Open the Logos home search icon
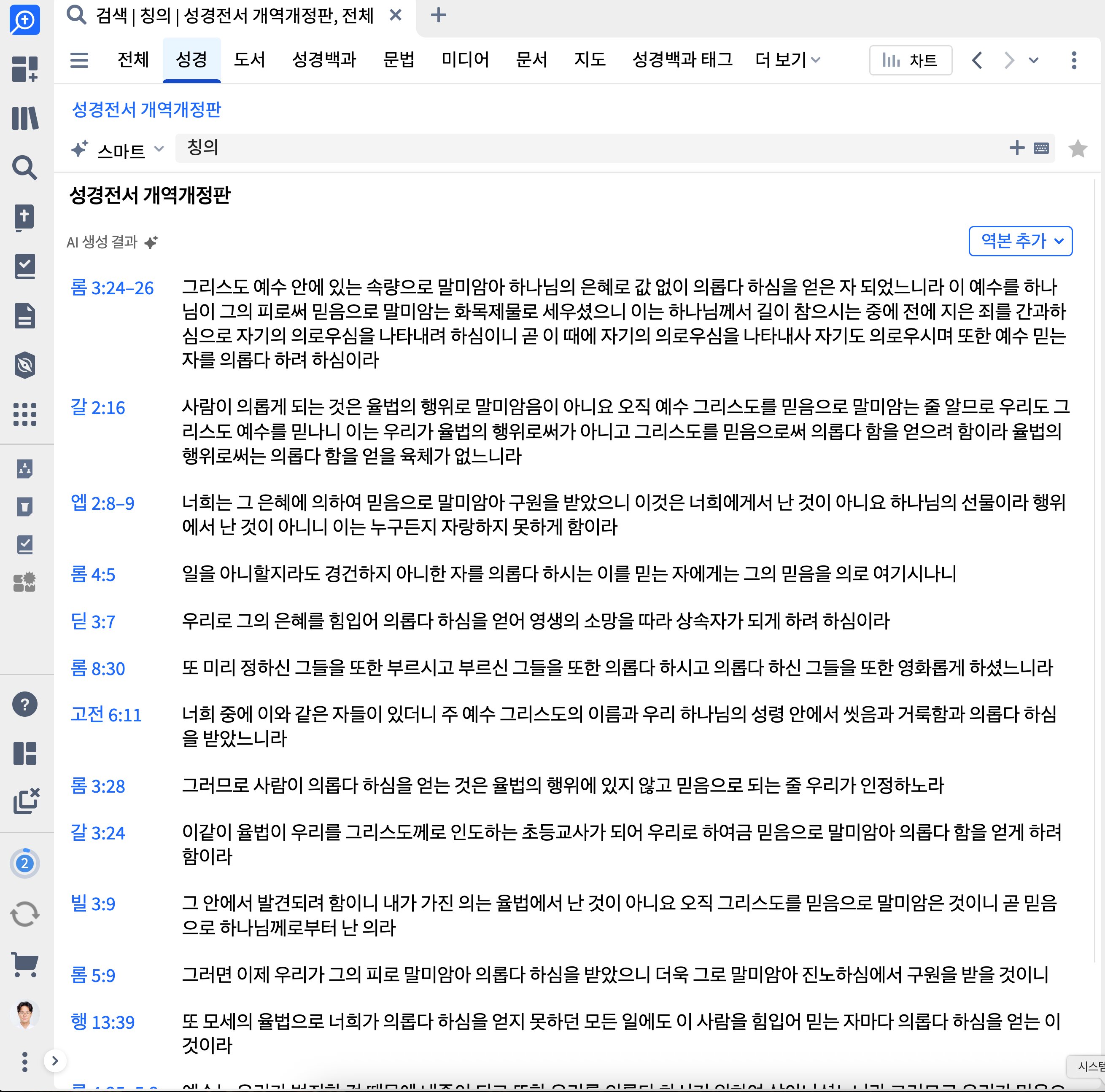Screen dimensions: 1105x1092 click(x=24, y=20)
